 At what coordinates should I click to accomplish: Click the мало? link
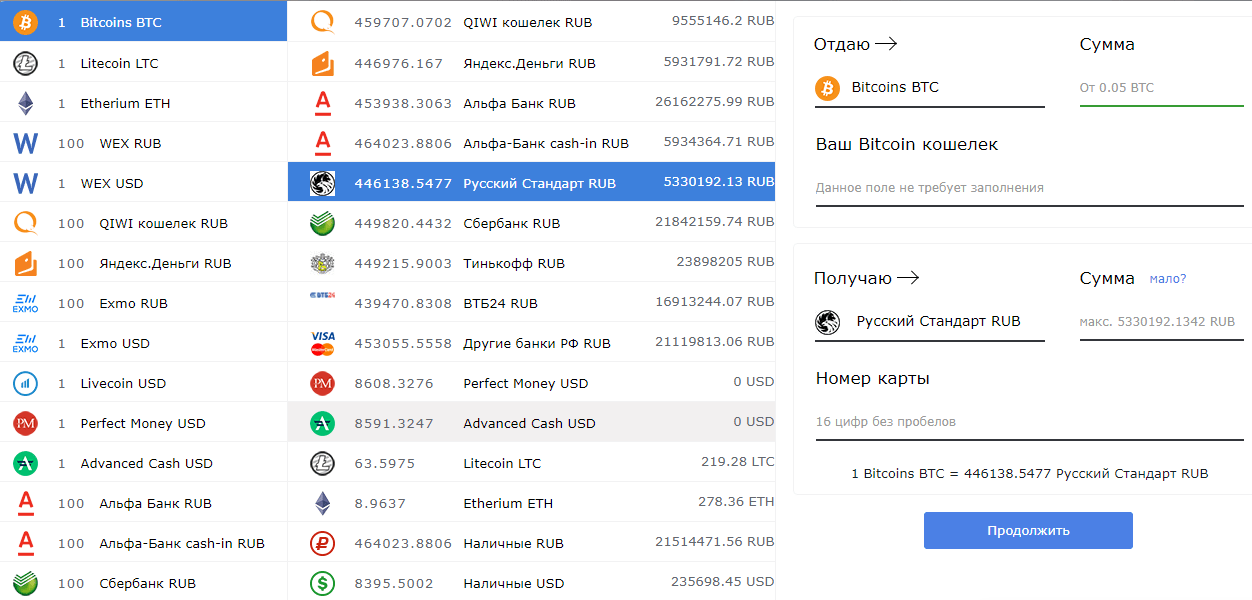pos(1168,279)
